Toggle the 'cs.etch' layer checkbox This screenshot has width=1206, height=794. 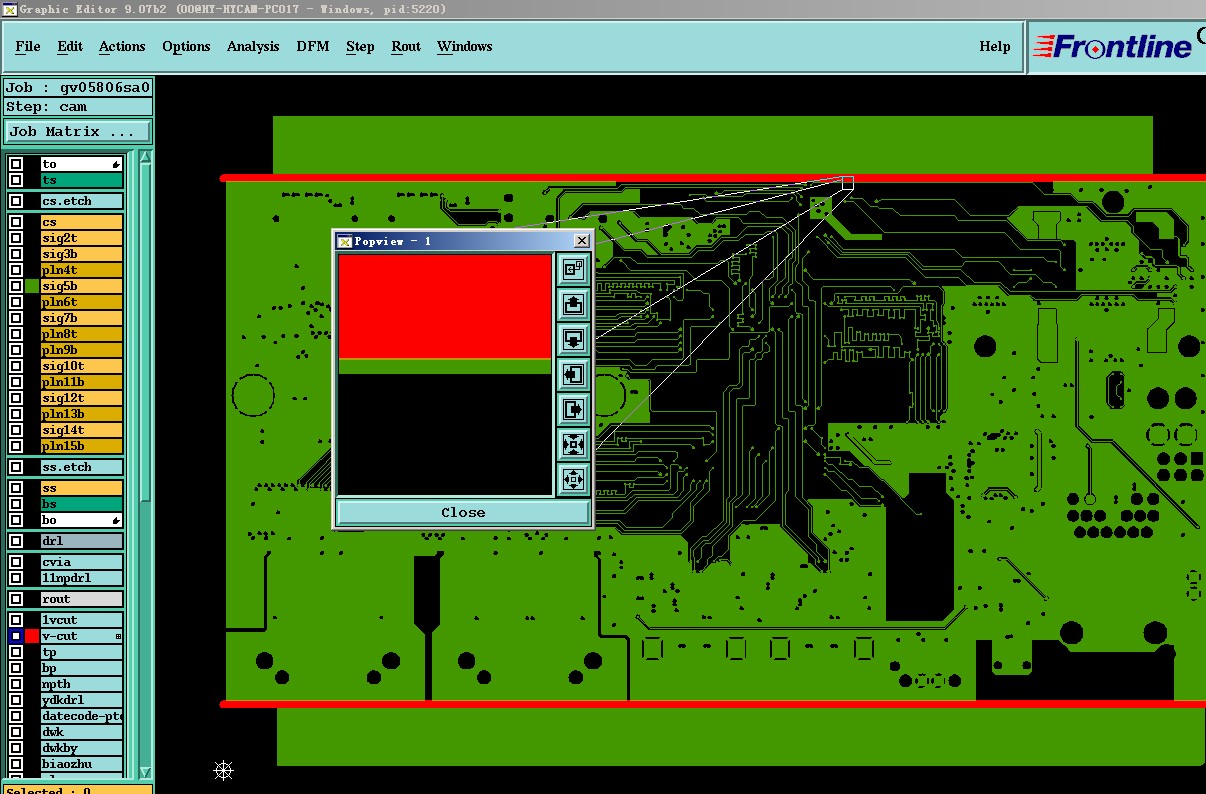16,201
